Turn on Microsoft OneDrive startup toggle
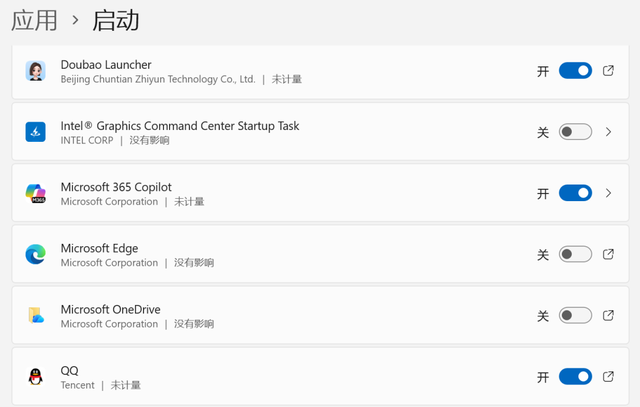Screen dimensions: 640x407 click(x=575, y=316)
